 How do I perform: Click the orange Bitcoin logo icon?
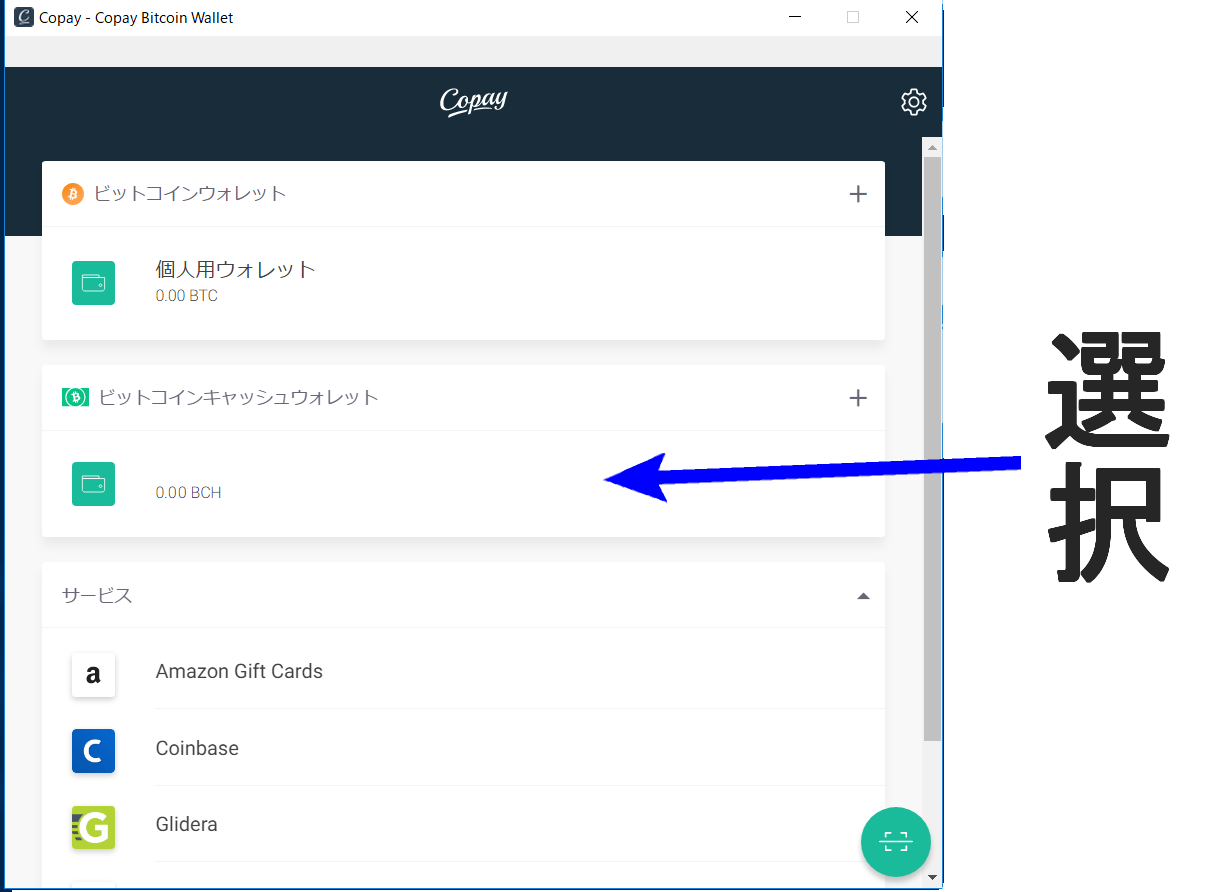pyautogui.click(x=72, y=194)
